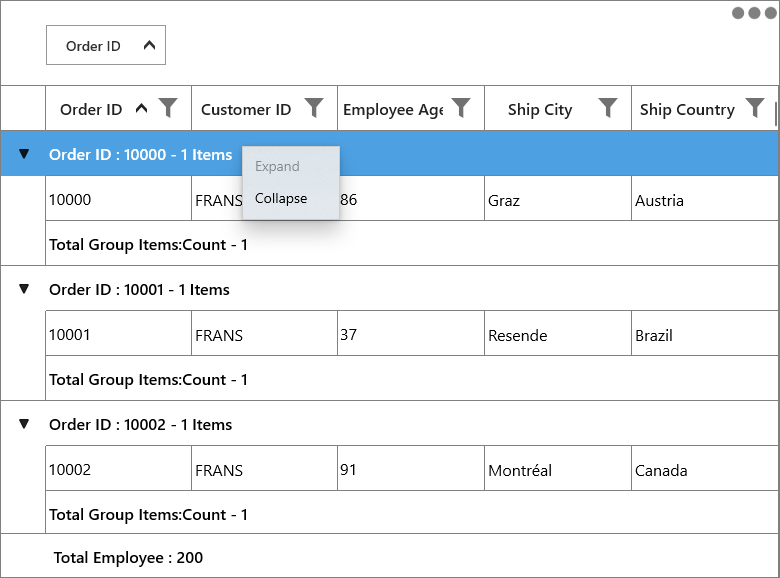Open filter for Ship Country column
The height and width of the screenshot is (578, 780).
755,107
